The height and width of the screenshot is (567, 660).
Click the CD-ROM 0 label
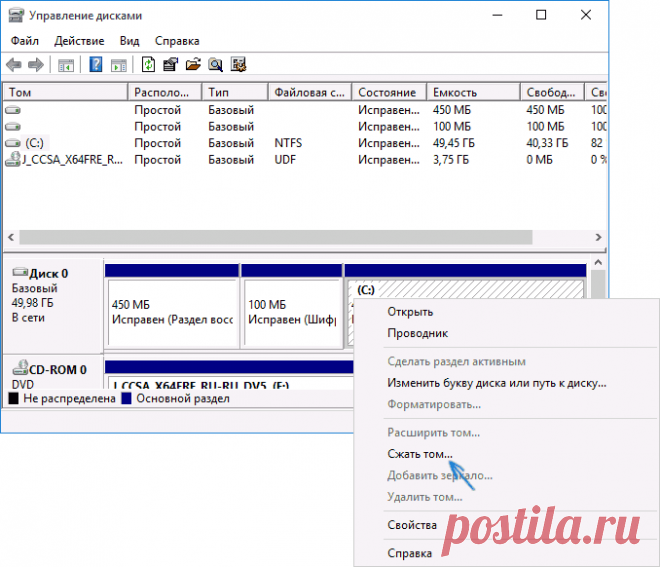coord(58,370)
